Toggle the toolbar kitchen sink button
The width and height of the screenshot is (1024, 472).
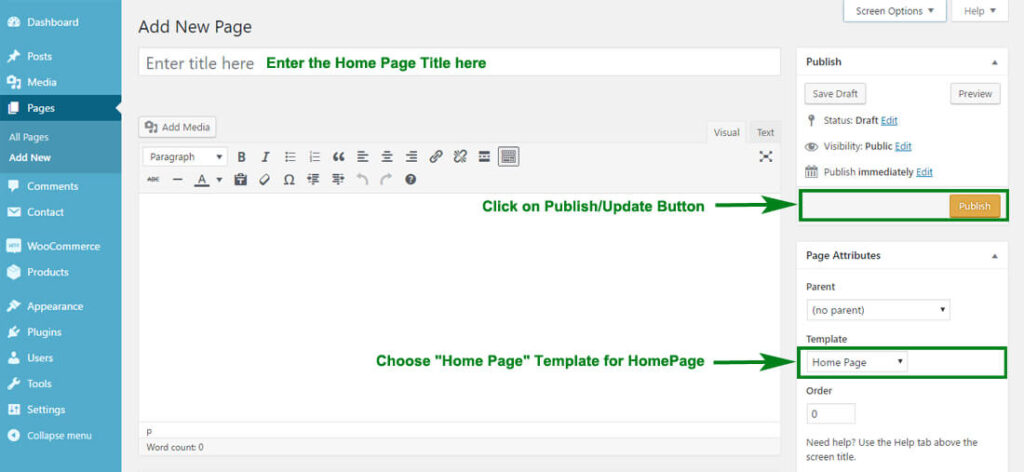point(508,157)
